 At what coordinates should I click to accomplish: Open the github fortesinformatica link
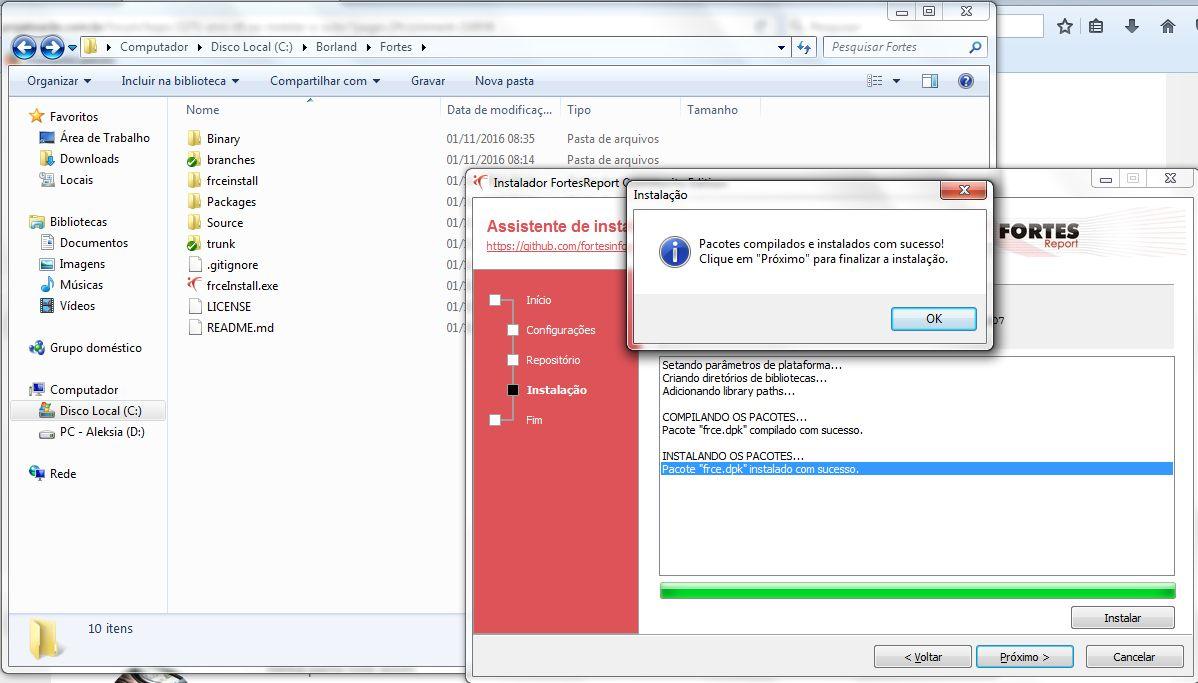[556, 246]
